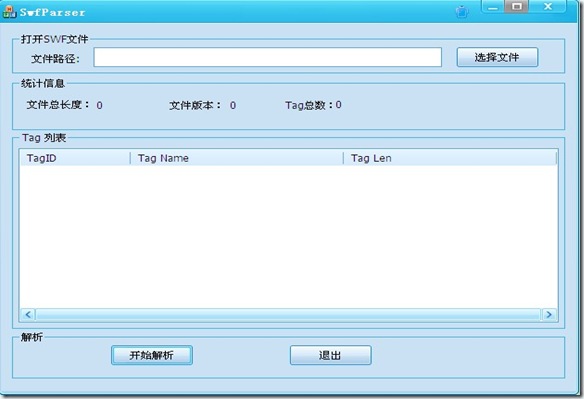The height and width of the screenshot is (399, 584).
Task: Click the horizontal scrollbar track of Tag list
Action: [288, 314]
